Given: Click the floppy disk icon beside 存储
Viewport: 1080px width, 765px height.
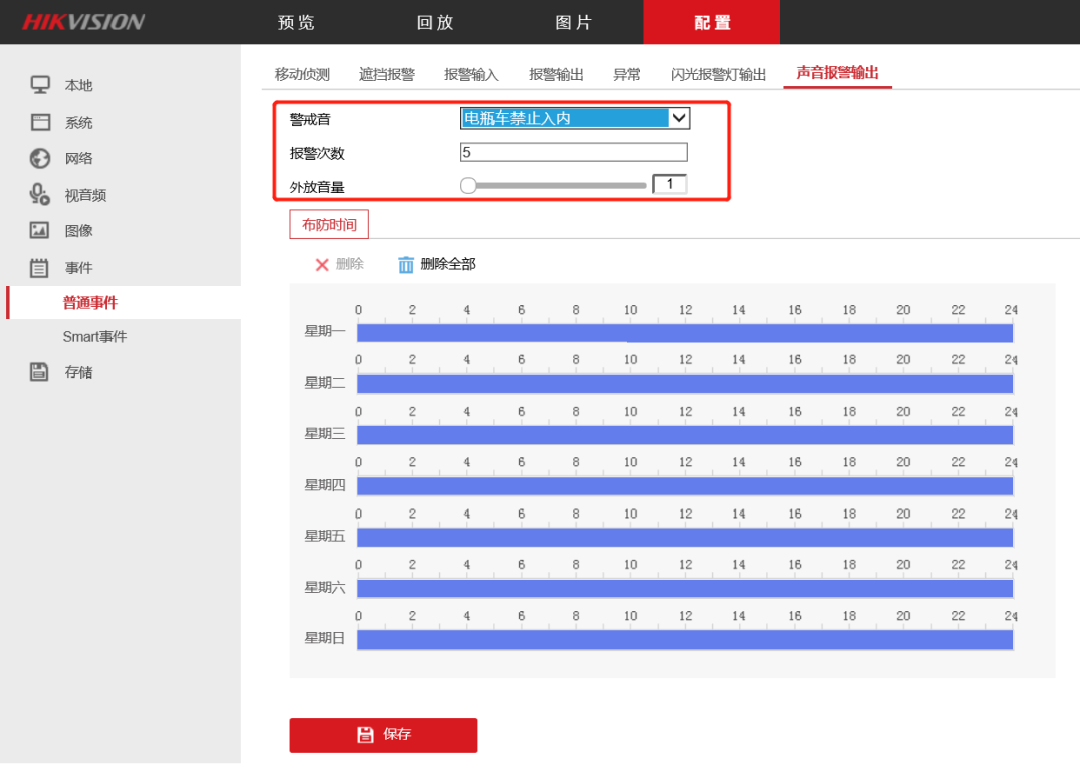Looking at the screenshot, I should [40, 372].
